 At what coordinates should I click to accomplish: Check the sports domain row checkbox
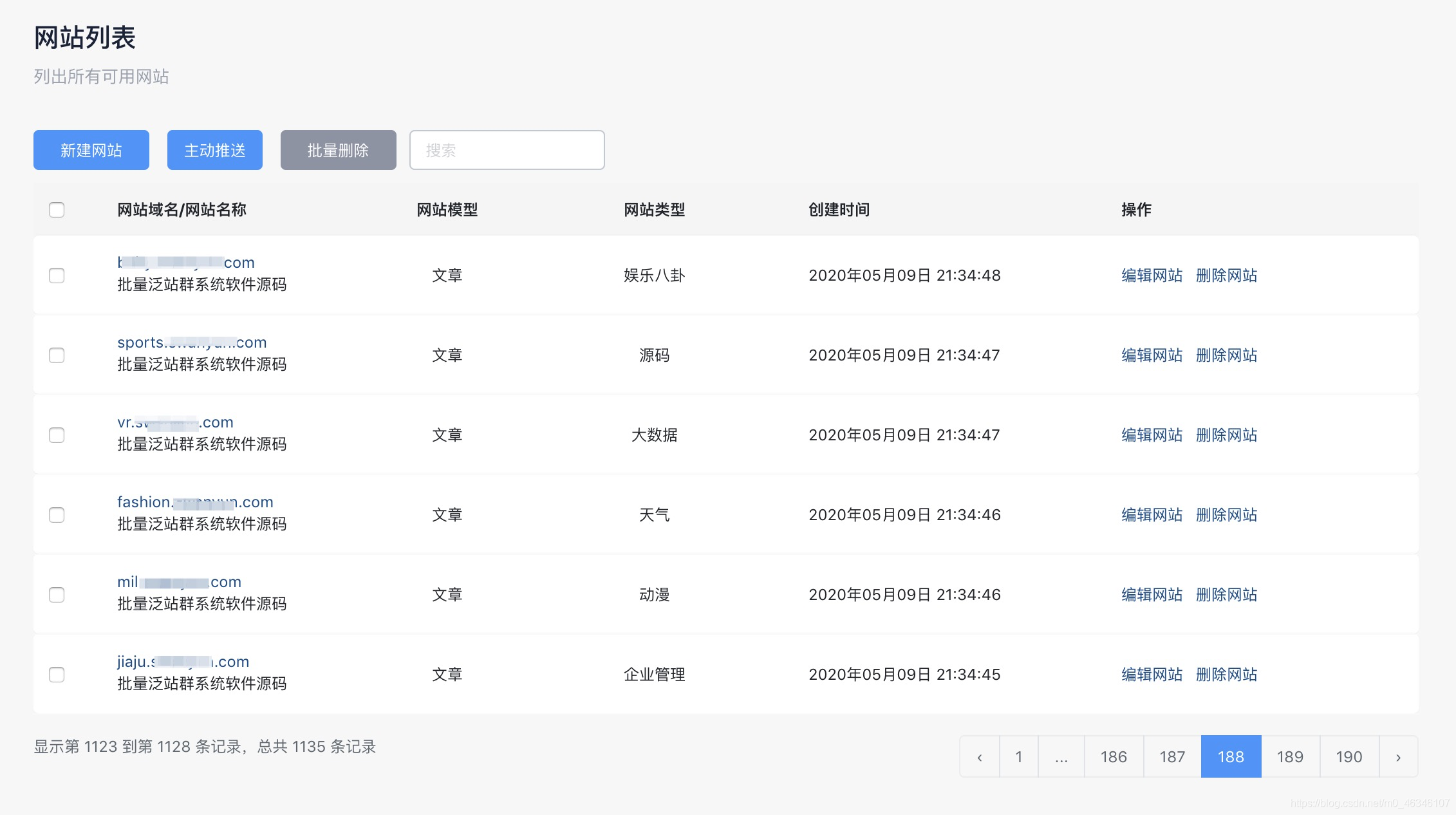pyautogui.click(x=57, y=355)
